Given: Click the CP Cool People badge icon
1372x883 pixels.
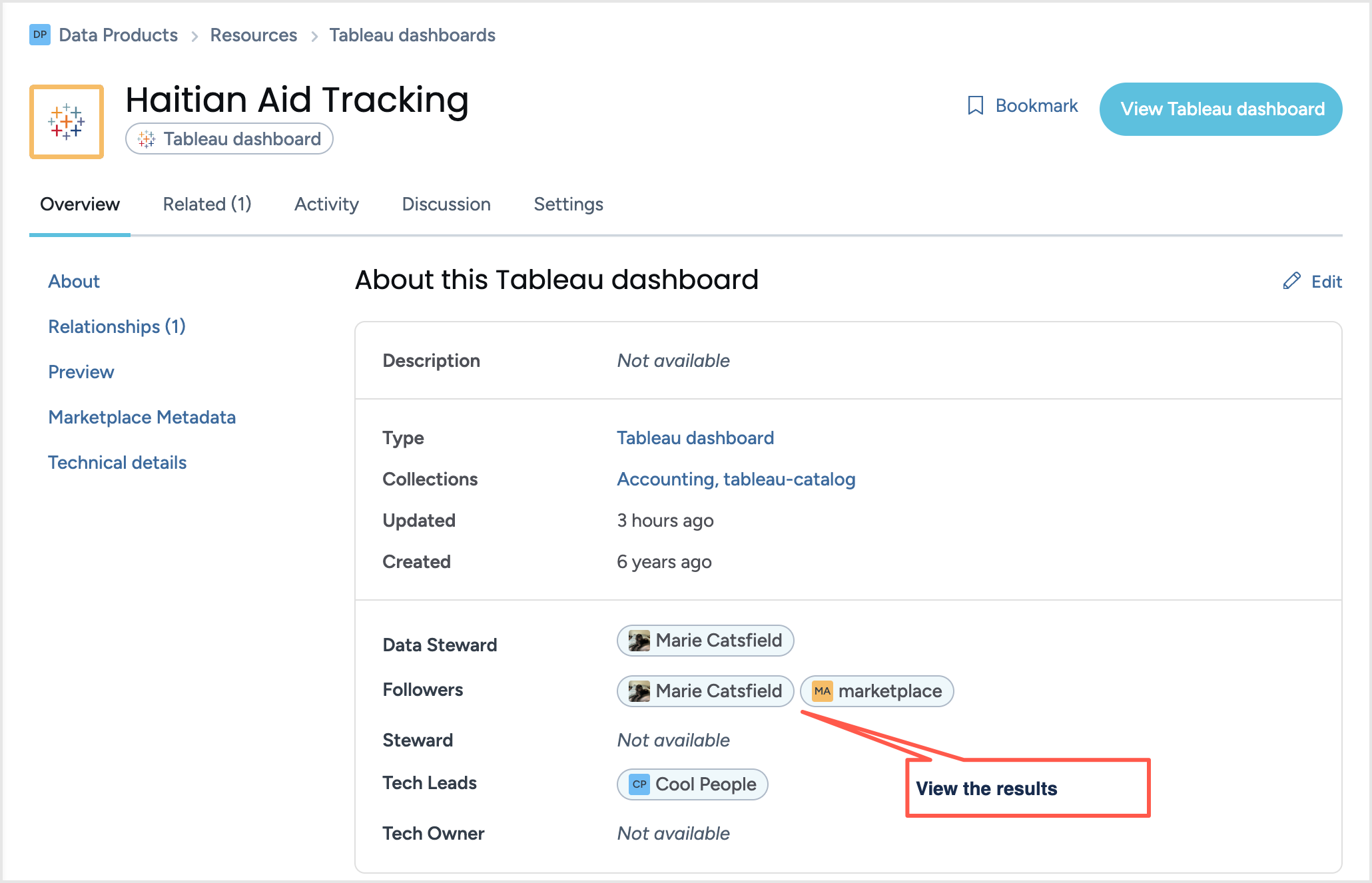Looking at the screenshot, I should 639,784.
